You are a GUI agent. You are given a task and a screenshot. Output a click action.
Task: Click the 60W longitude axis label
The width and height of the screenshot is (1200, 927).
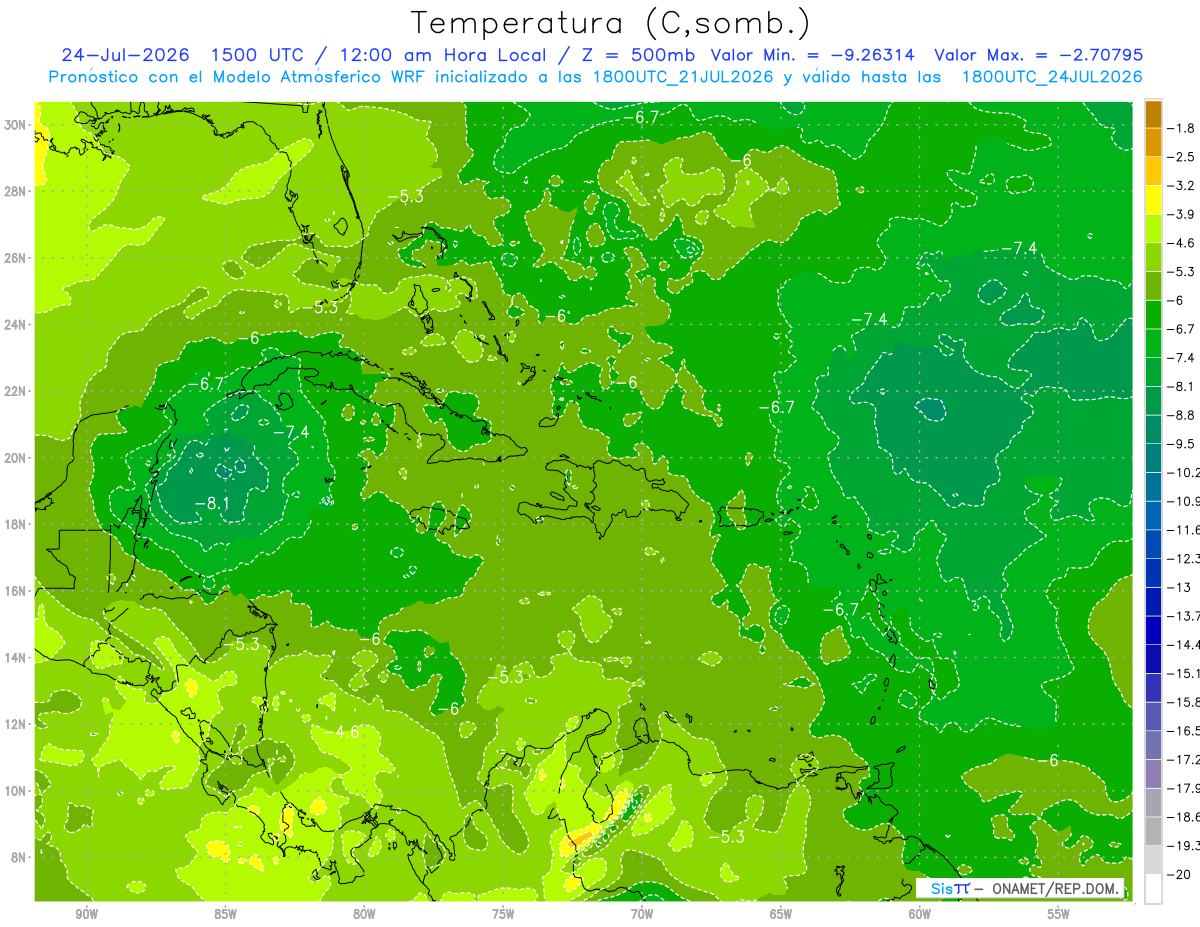919,913
